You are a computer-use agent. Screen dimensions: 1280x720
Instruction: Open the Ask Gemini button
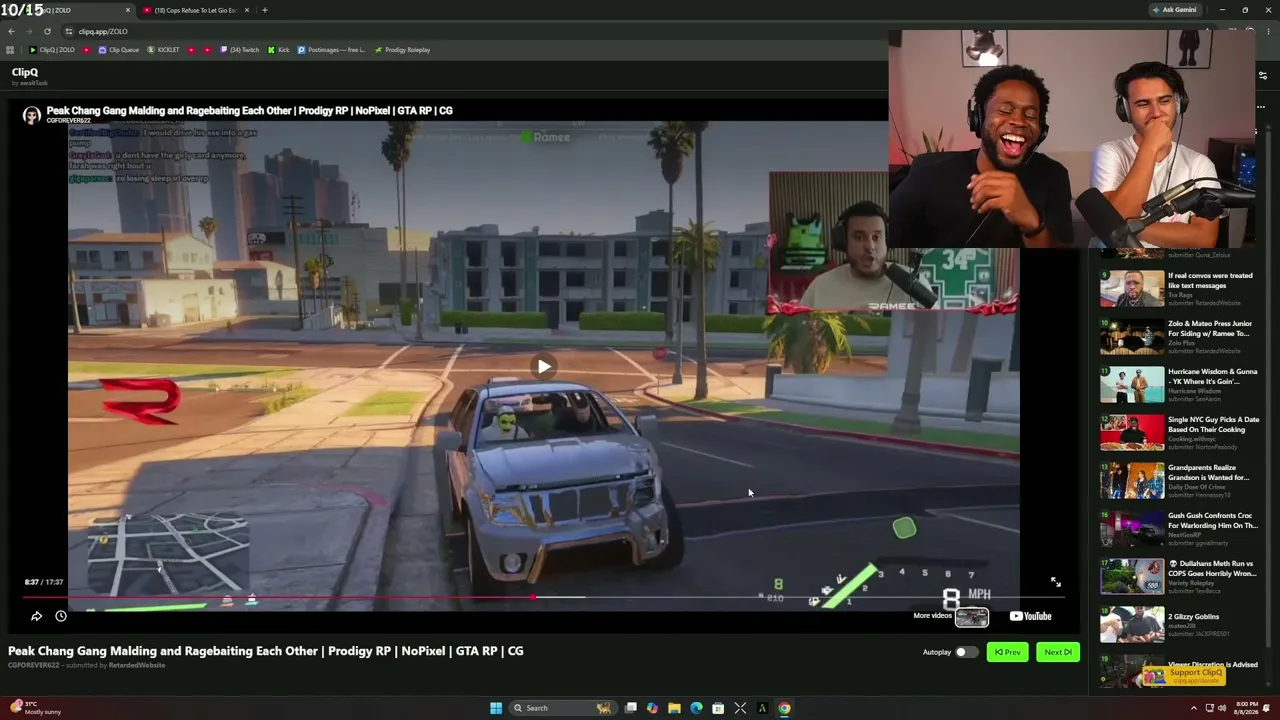point(1175,10)
